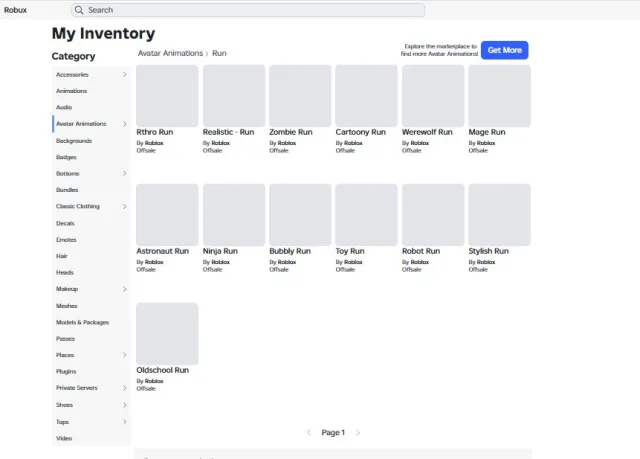This screenshot has height=459, width=640.
Task: Open the Robux menu item
Action: coord(16,10)
